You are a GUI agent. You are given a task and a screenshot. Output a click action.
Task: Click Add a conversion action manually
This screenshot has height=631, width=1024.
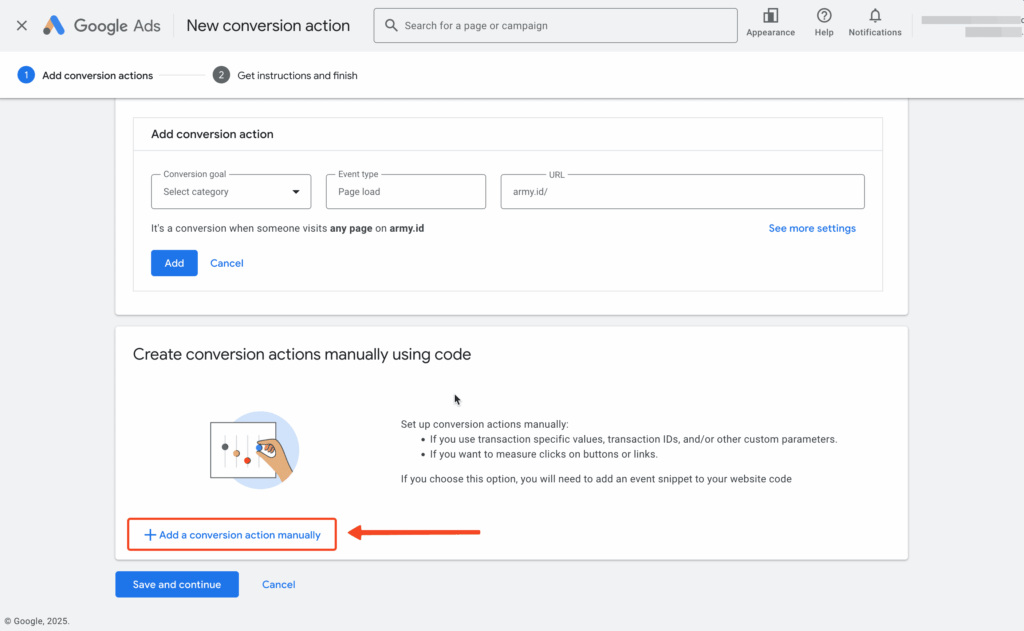(x=231, y=534)
